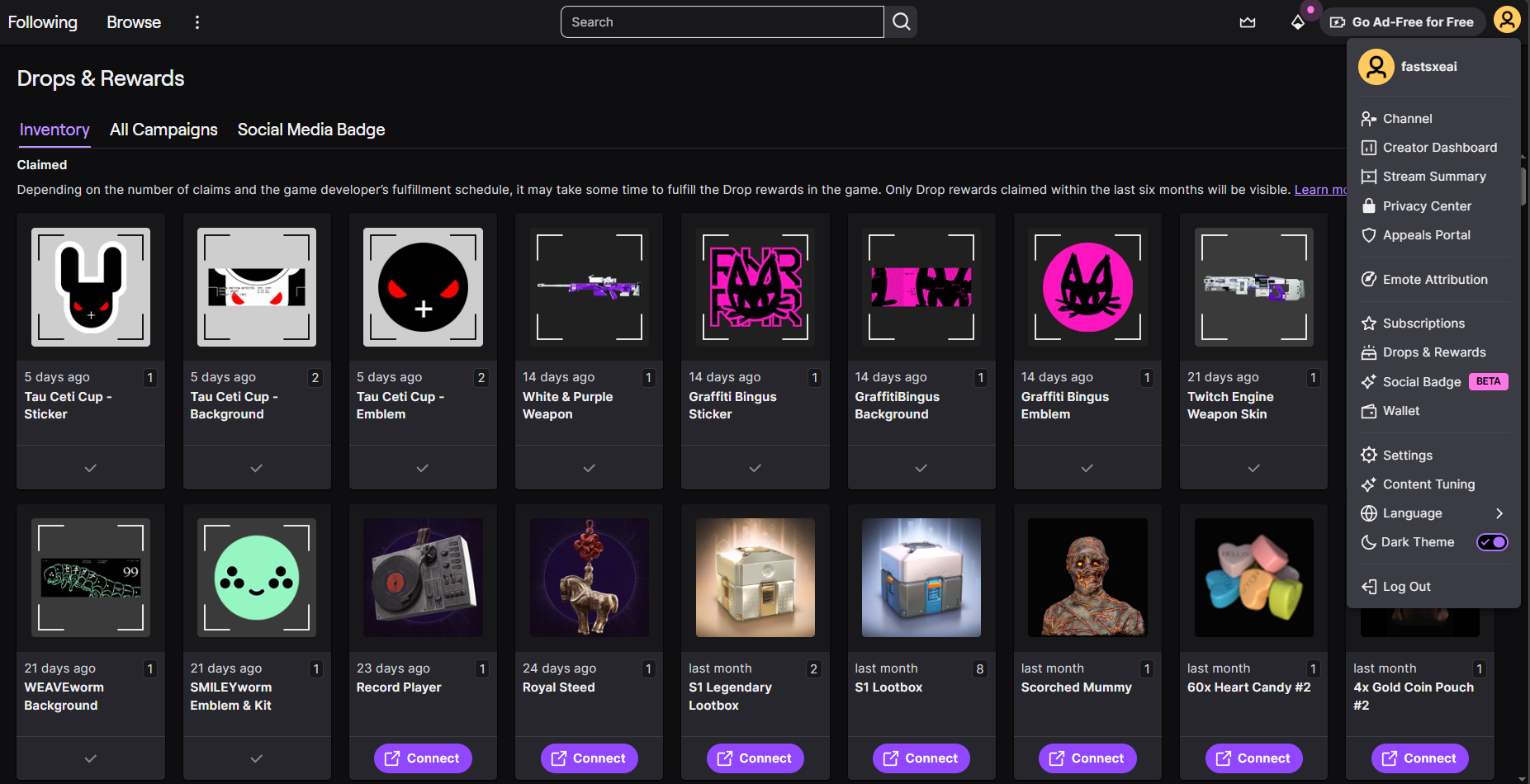Open the three-dot more menu
This screenshot has width=1530, height=784.
point(197,22)
